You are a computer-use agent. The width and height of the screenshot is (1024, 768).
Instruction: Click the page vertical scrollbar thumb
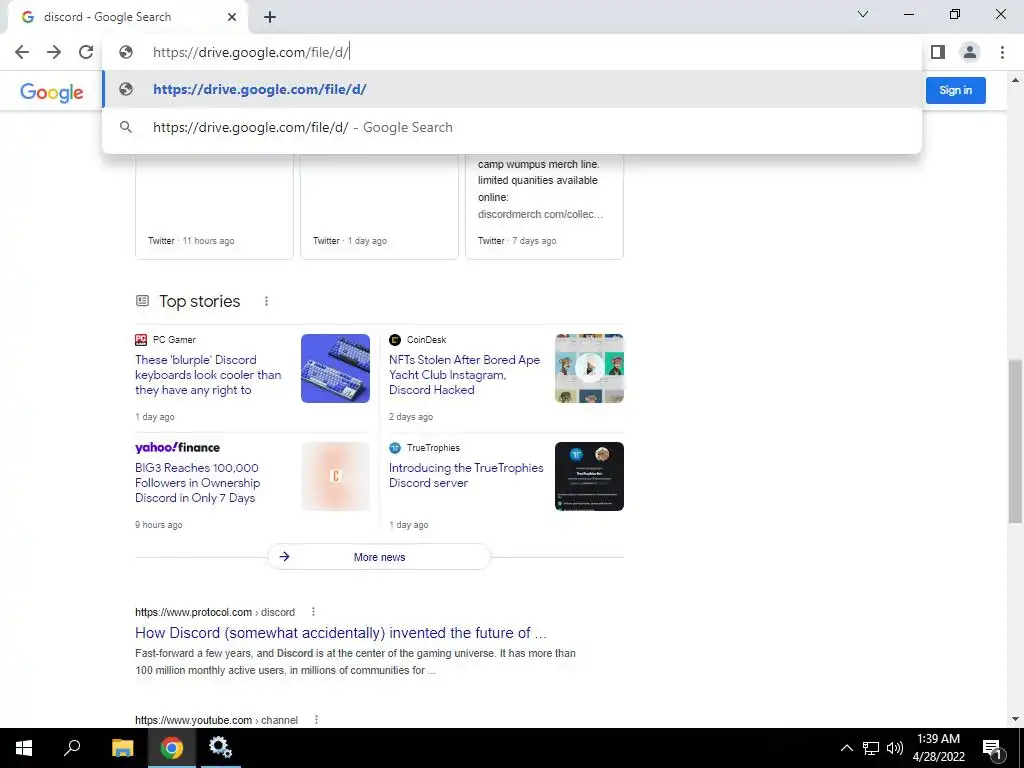click(x=1015, y=441)
